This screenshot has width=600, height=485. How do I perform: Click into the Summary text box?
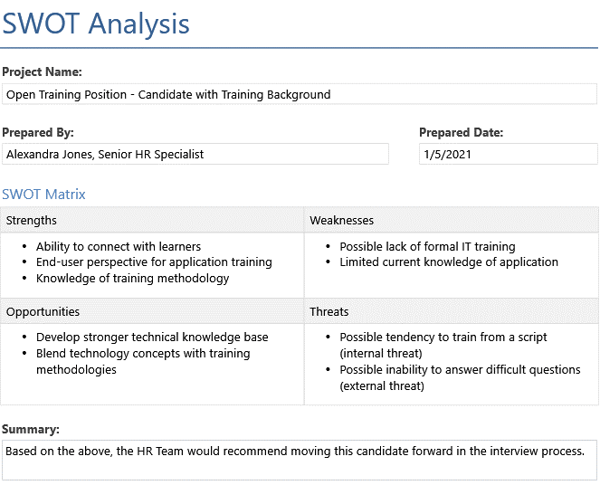(x=298, y=452)
